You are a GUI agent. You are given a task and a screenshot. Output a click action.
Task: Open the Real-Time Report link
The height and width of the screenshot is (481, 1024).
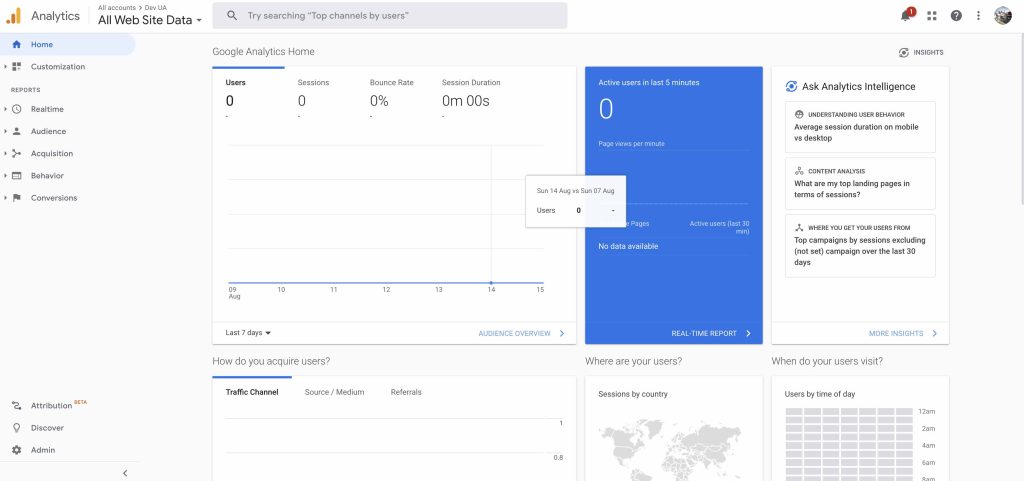tap(711, 334)
